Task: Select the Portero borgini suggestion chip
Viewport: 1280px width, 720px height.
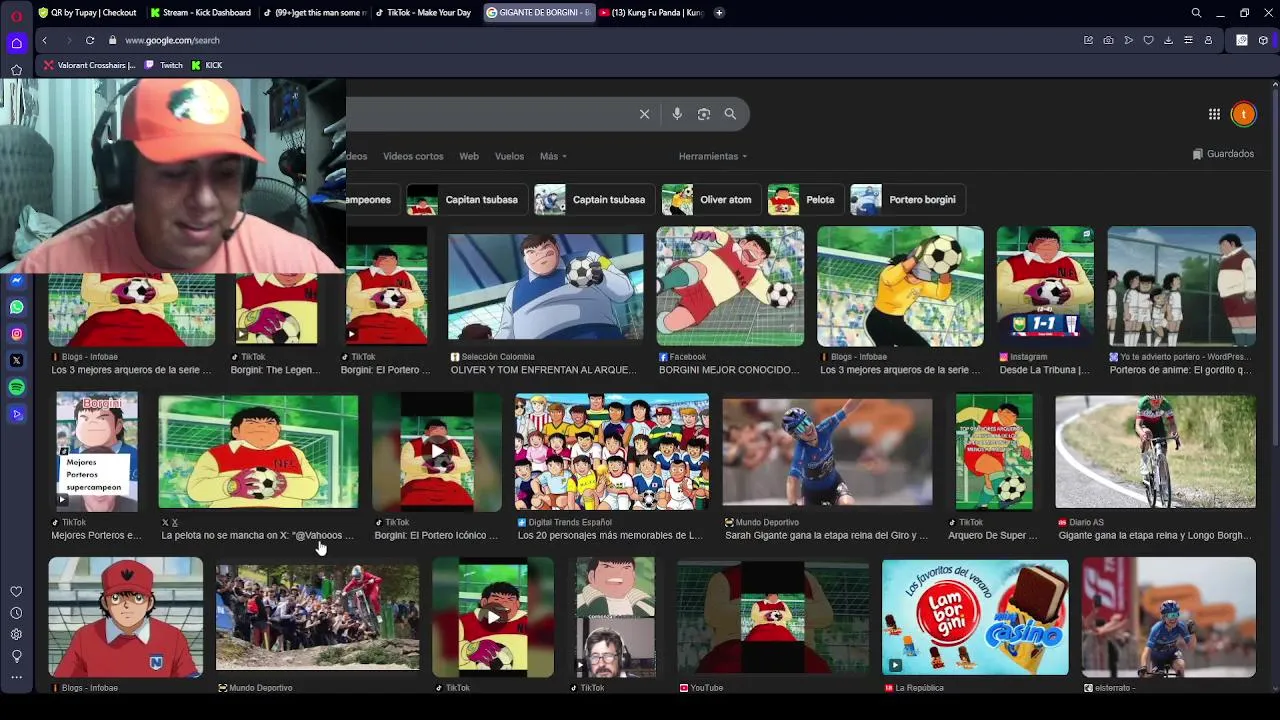Action: point(906,199)
